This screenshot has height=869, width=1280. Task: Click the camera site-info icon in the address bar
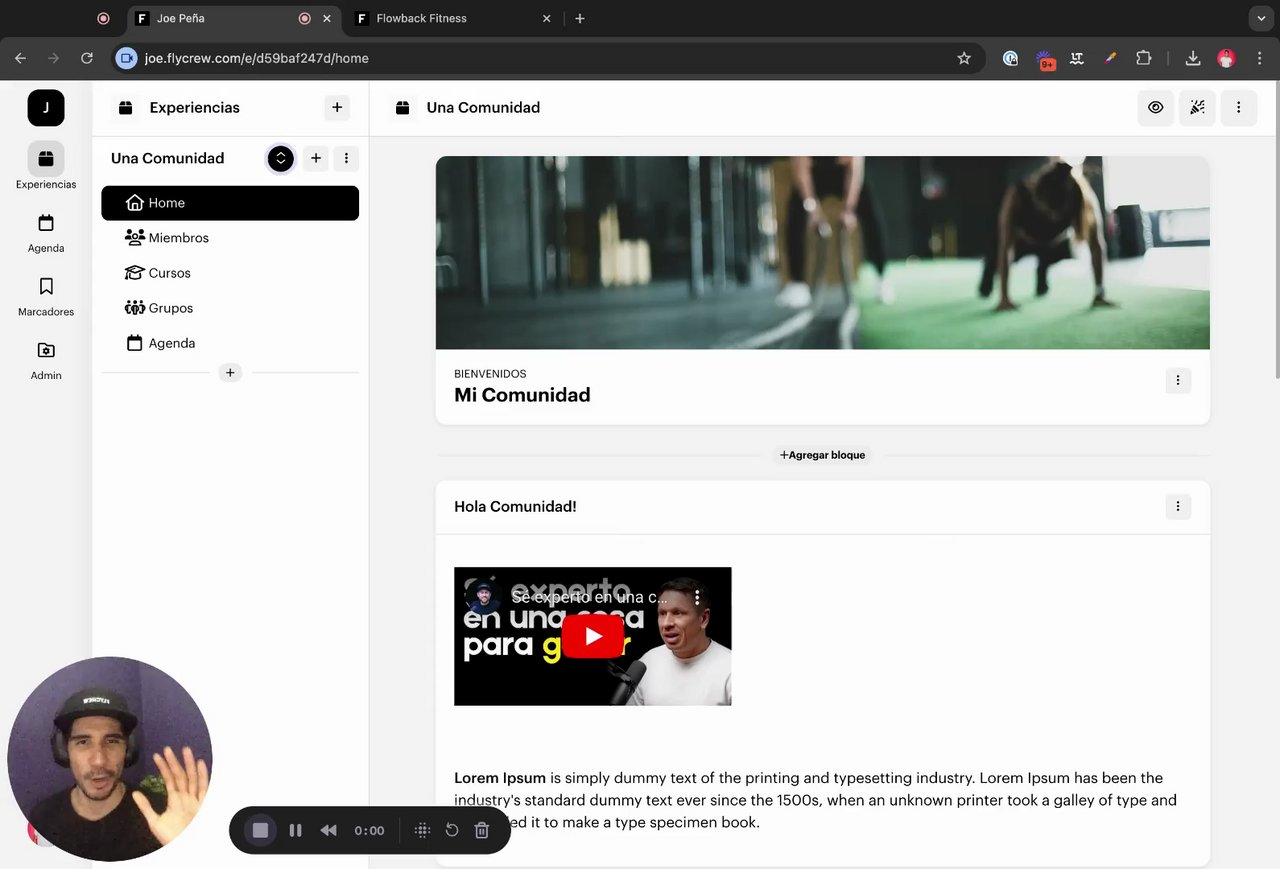click(126, 59)
